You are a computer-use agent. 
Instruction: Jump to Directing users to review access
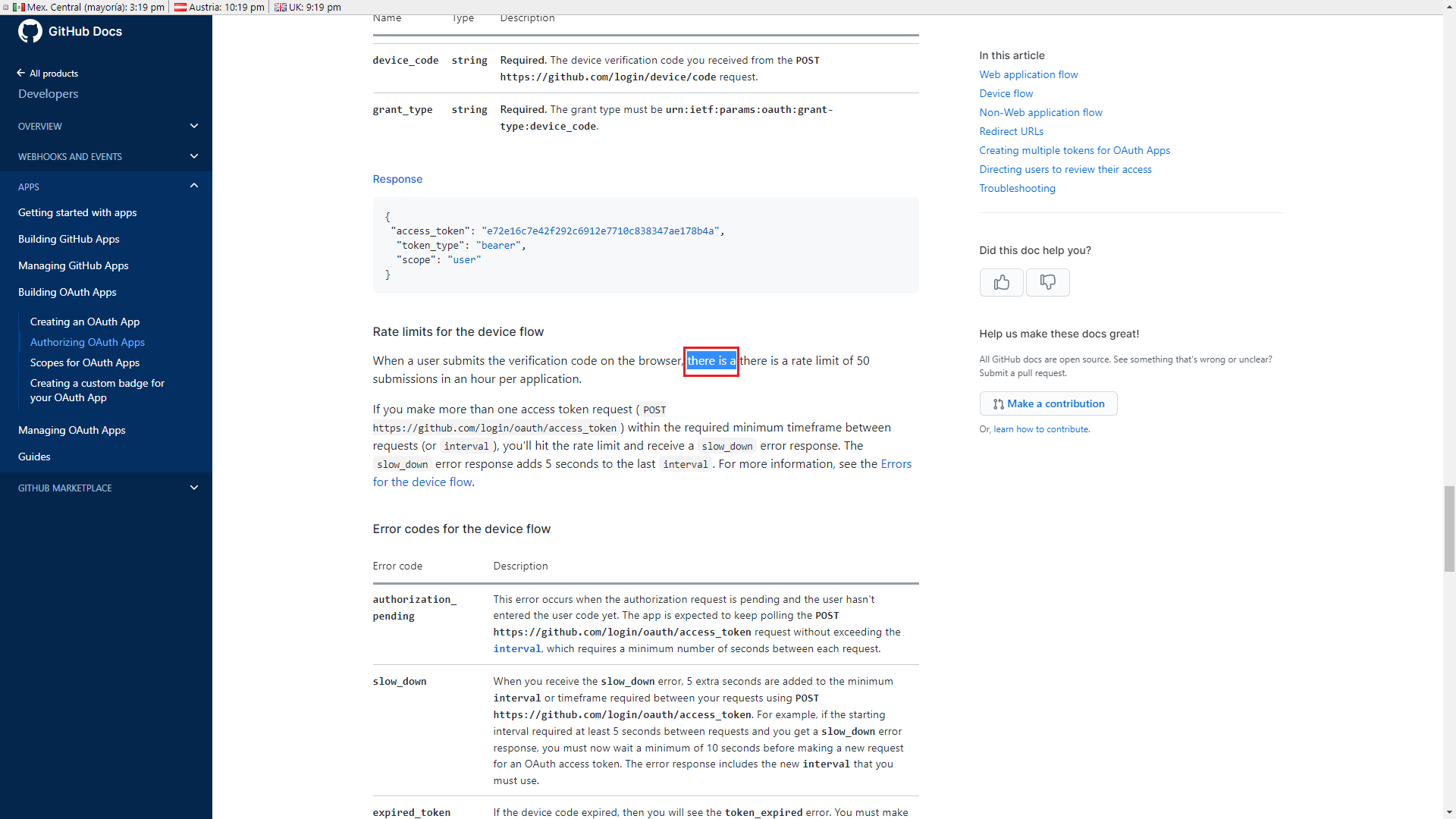1065,169
